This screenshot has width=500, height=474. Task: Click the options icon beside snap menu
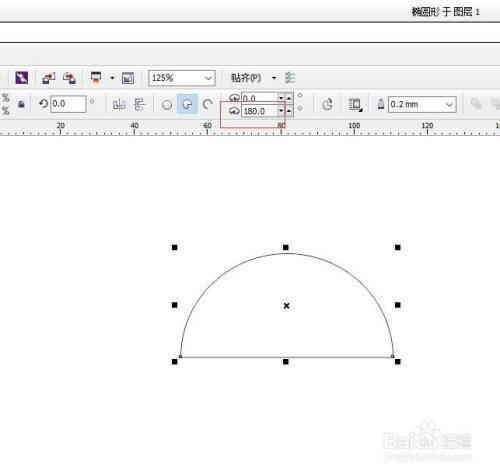[x=290, y=78]
